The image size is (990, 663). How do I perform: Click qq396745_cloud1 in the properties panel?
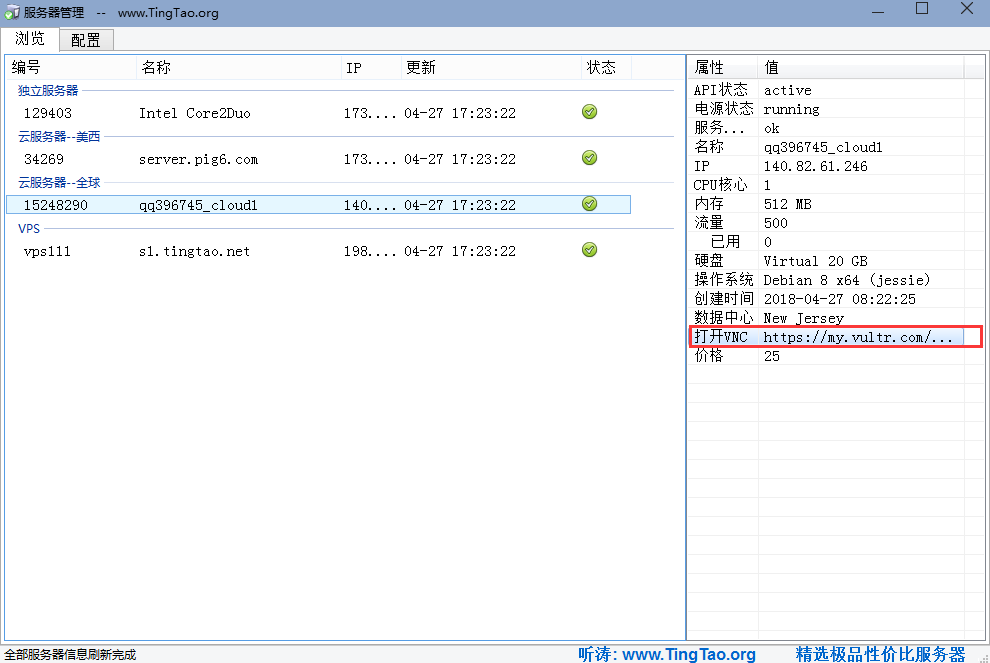(x=823, y=147)
